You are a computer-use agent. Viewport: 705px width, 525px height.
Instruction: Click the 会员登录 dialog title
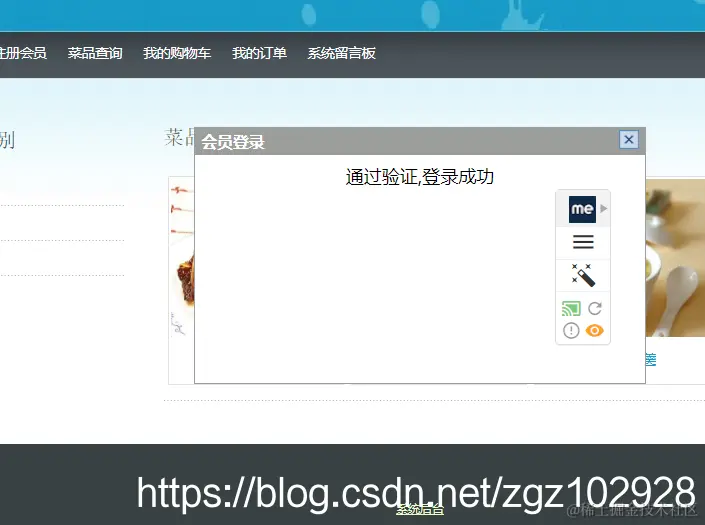pos(233,142)
